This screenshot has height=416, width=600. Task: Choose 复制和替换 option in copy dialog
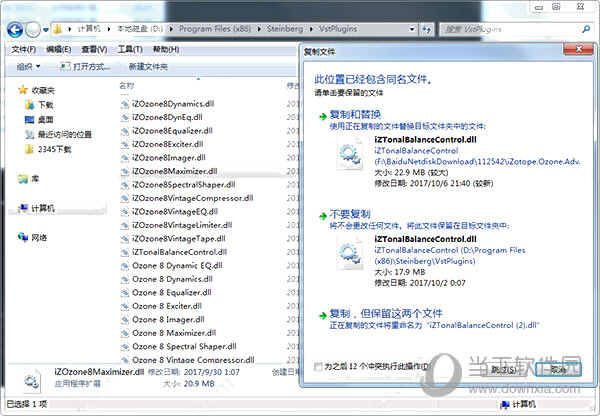coord(355,114)
